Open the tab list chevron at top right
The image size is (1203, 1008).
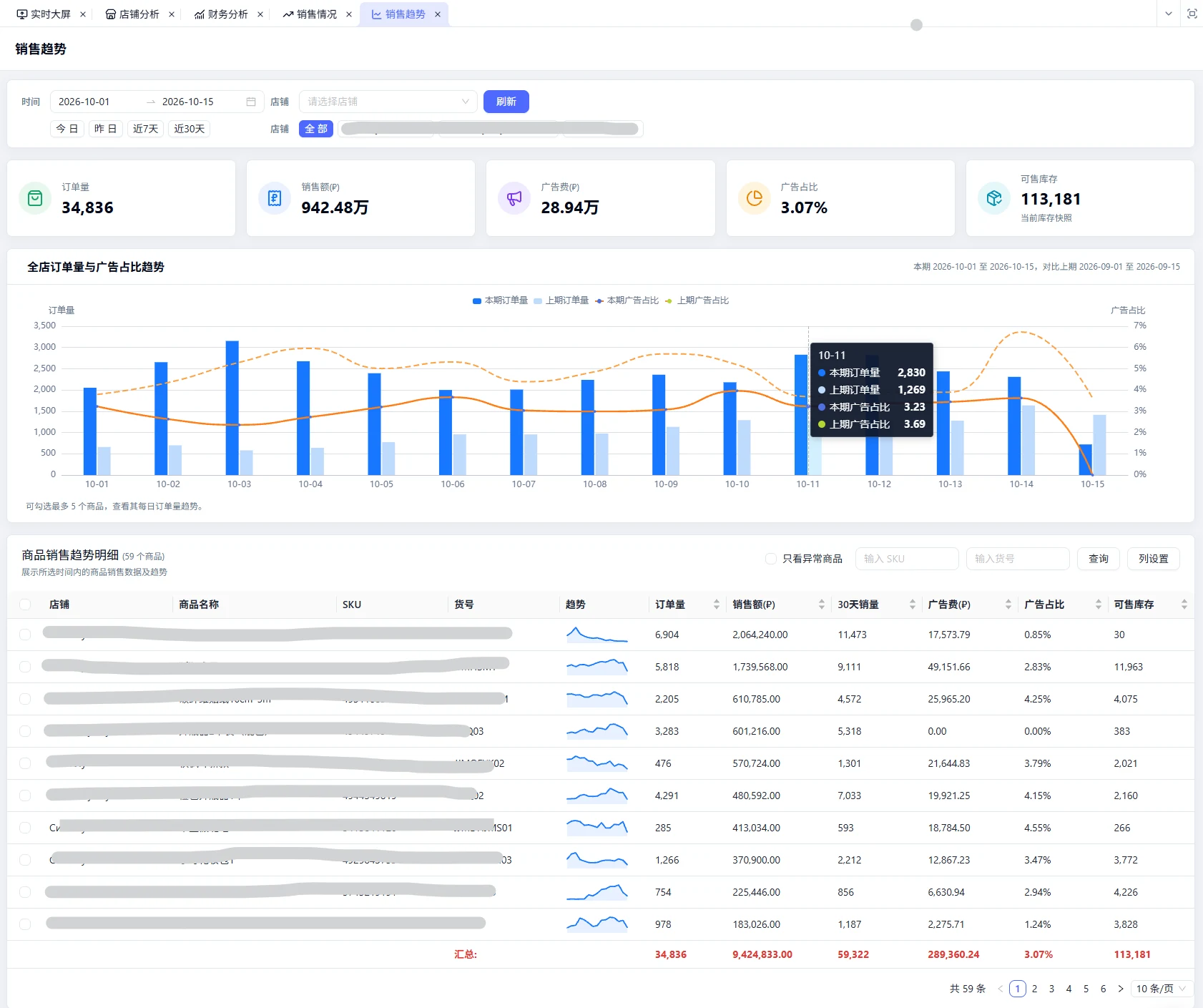pos(1169,14)
